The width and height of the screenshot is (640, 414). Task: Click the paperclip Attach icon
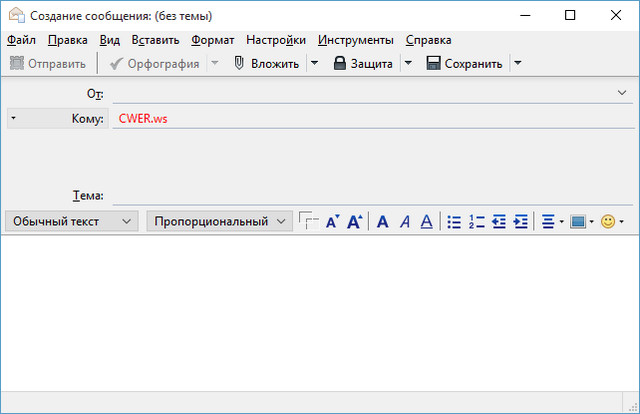point(239,63)
